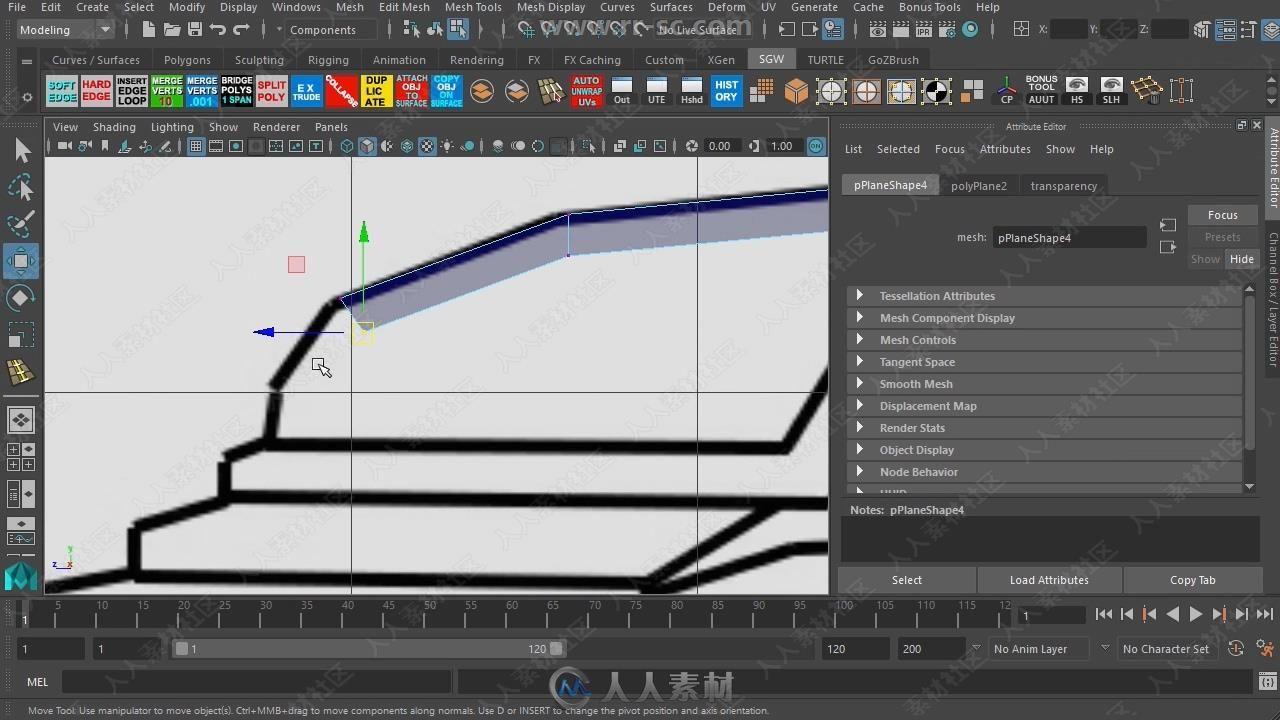The image size is (1280, 720).
Task: Toggle the single perspective view layout button
Action: point(21,420)
